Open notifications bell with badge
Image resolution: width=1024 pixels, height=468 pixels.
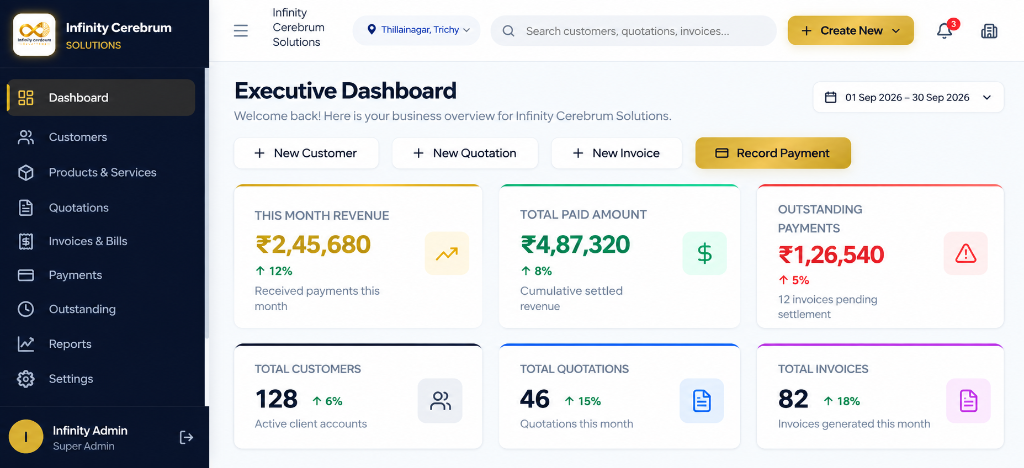point(944,31)
